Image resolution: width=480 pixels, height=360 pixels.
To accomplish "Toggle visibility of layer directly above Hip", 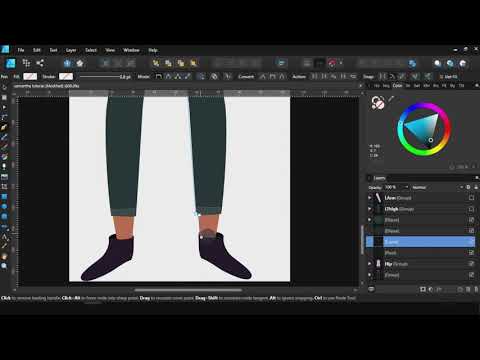I will [471, 253].
